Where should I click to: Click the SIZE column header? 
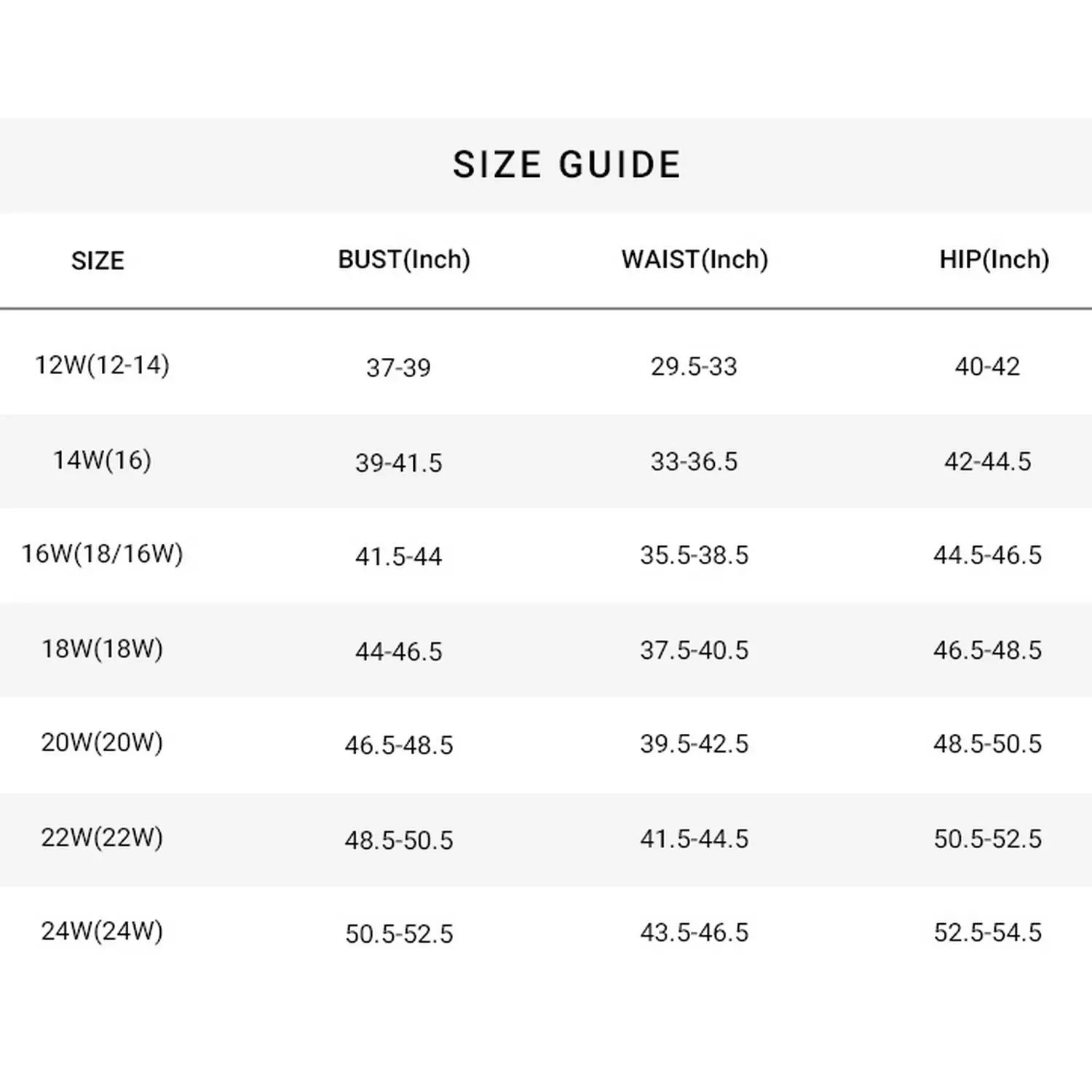(x=98, y=261)
